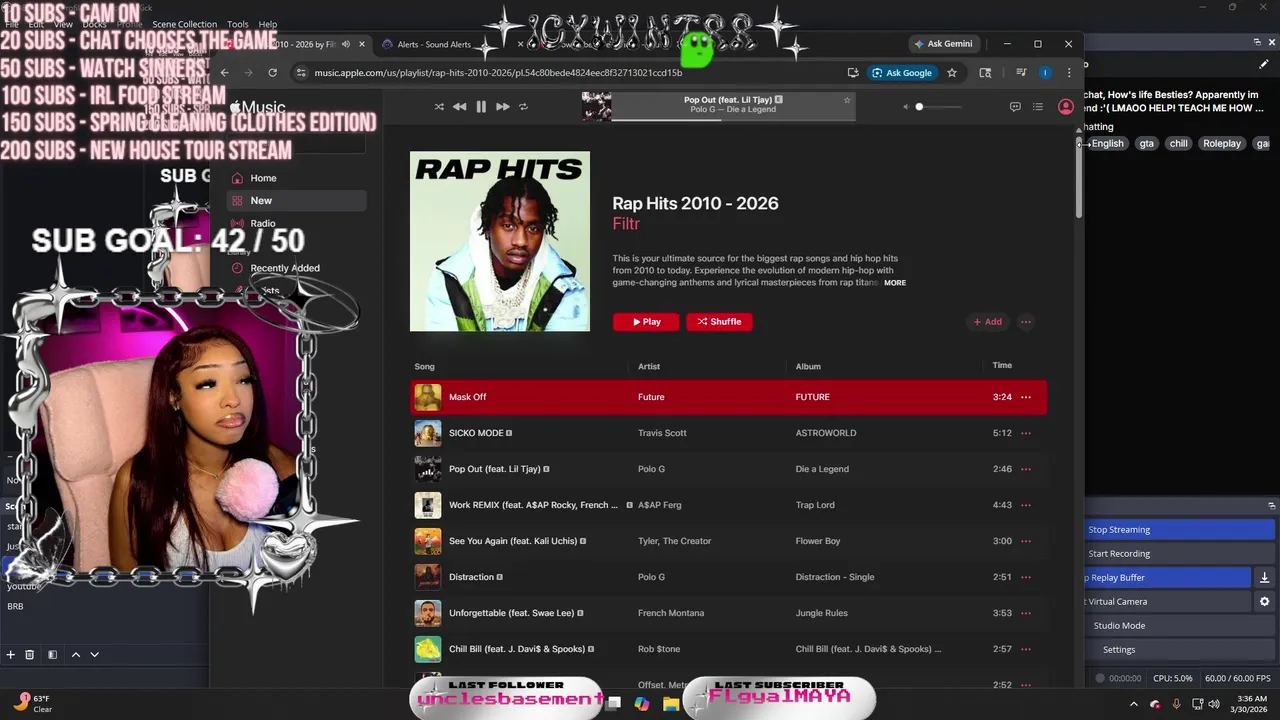The height and width of the screenshot is (720, 1280).
Task: Open New in Apple Music sidebar
Action: tap(297, 200)
